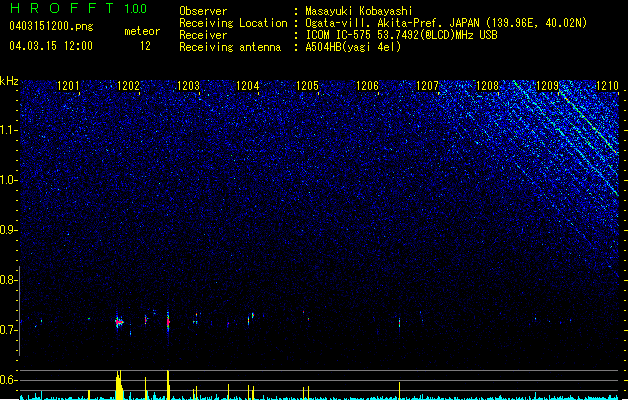629x400 pixels.
Task: Click the 0.7 kHz axis label
Action: pos(9,330)
